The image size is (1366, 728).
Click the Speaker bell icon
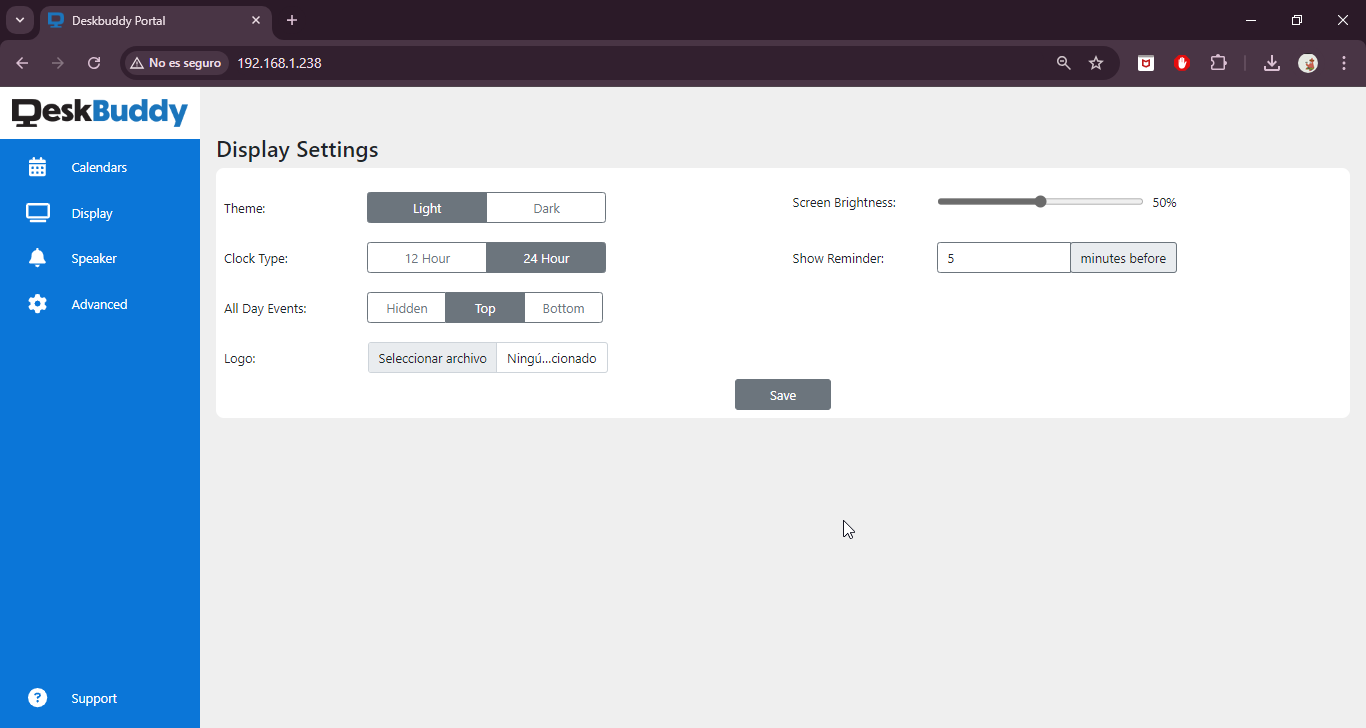[37, 258]
